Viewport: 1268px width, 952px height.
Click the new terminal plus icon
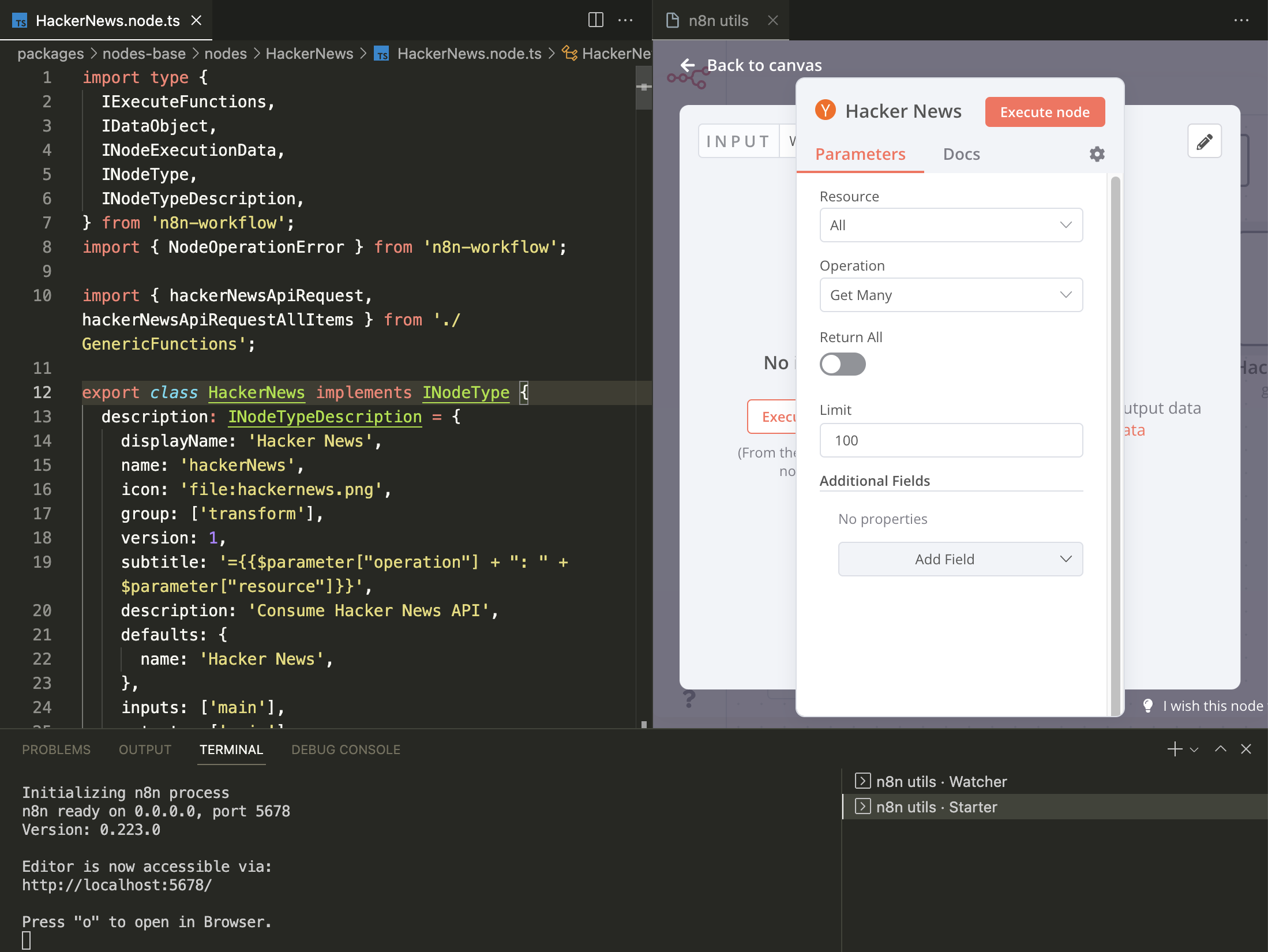(x=1174, y=749)
